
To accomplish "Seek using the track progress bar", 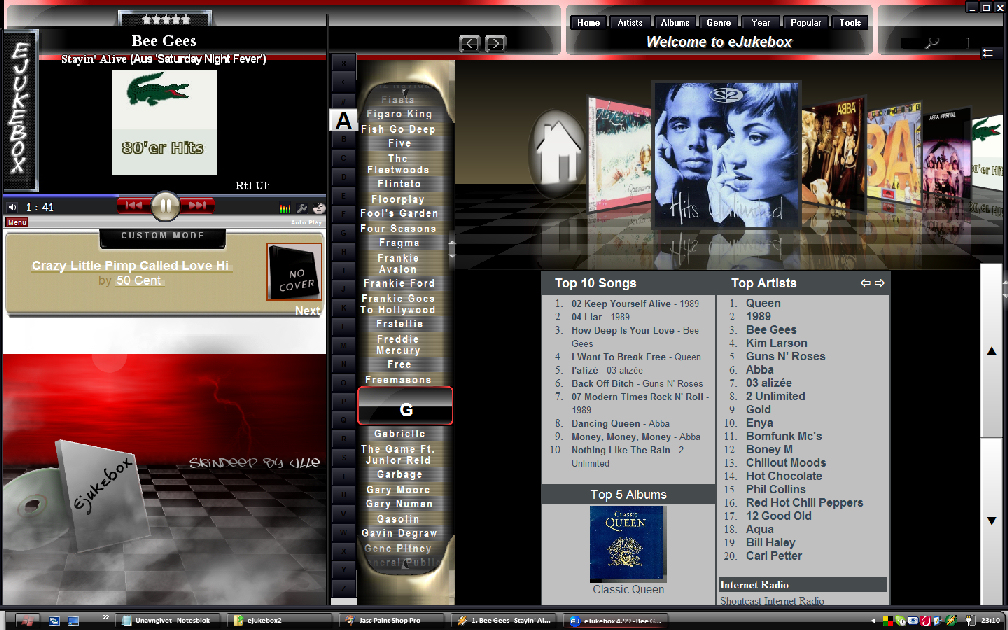I will [x=165, y=195].
